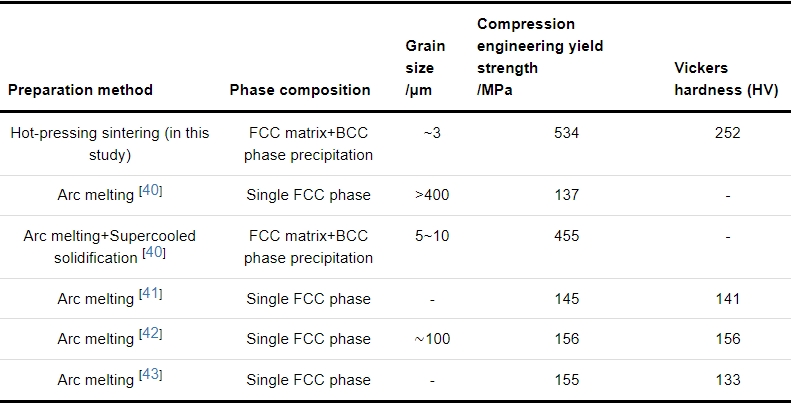Click the Preparation method column header
This screenshot has width=791, height=403.
(80, 90)
